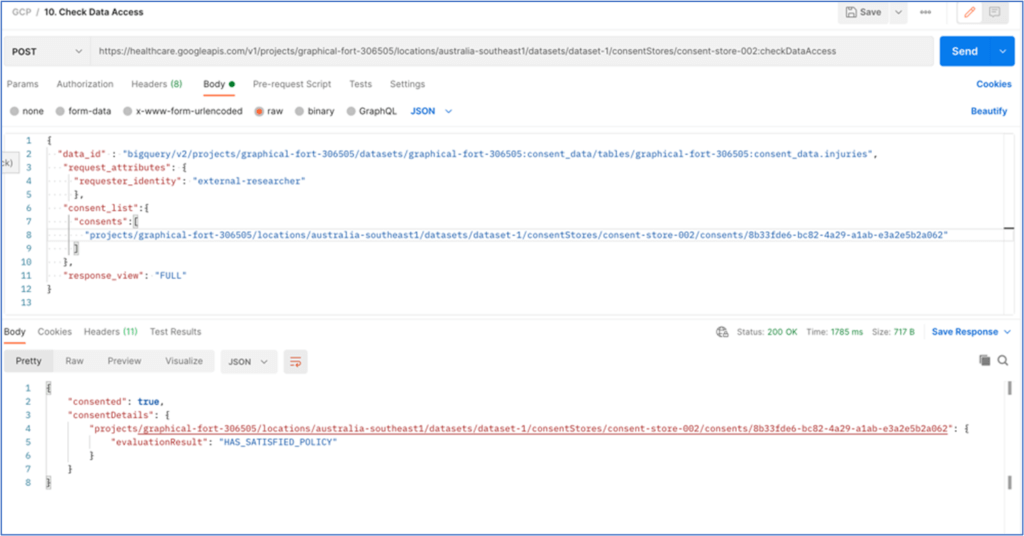The width and height of the screenshot is (1024, 536).
Task: Click the underlined consent path link in the response
Action: (x=544, y=429)
